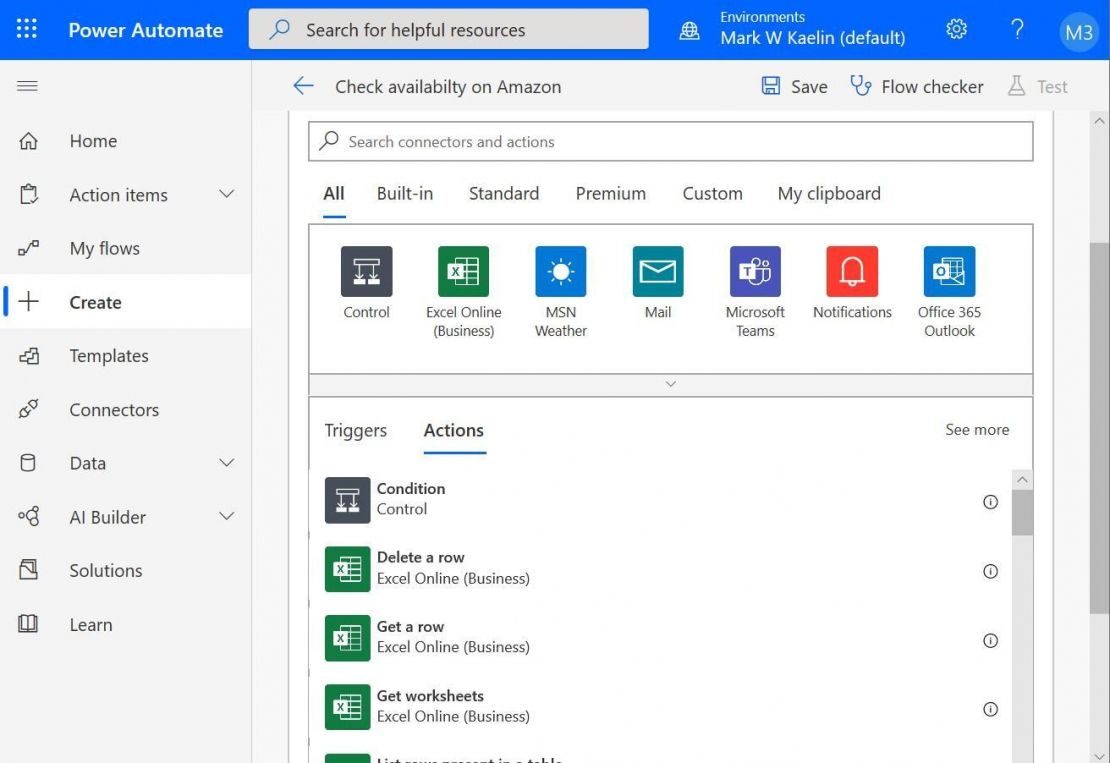This screenshot has width=1110, height=763.
Task: Click the Save button
Action: coord(794,87)
